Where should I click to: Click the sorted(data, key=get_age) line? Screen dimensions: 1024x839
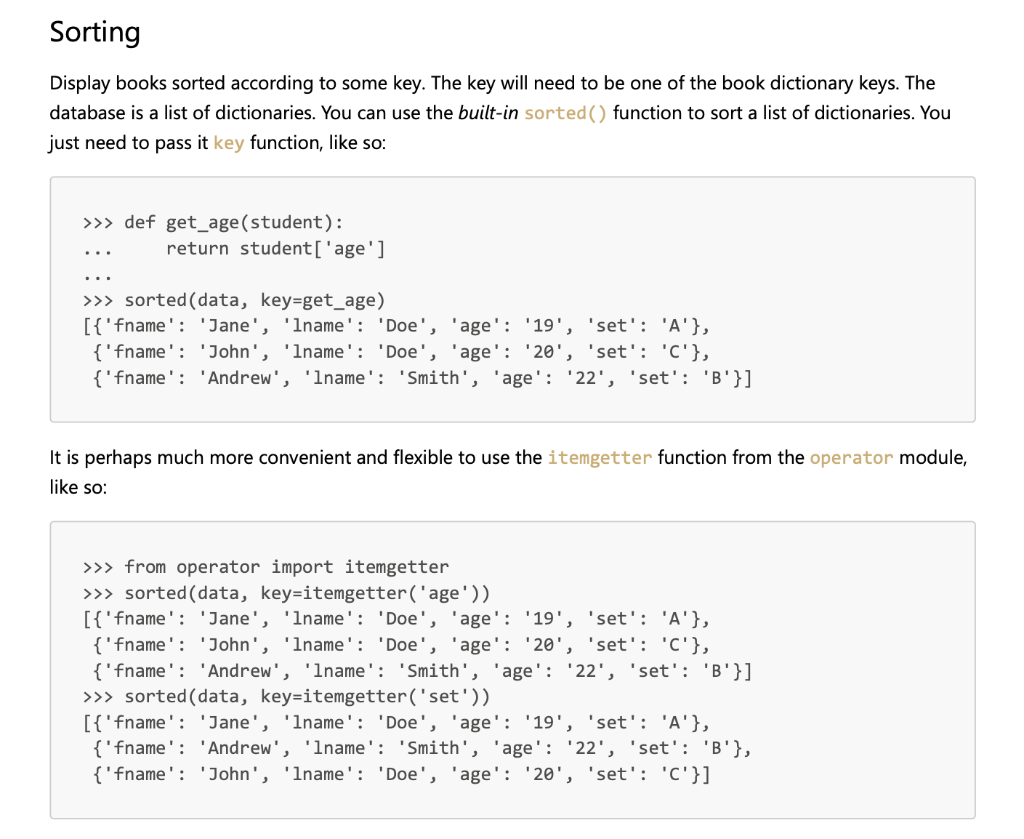[234, 300]
